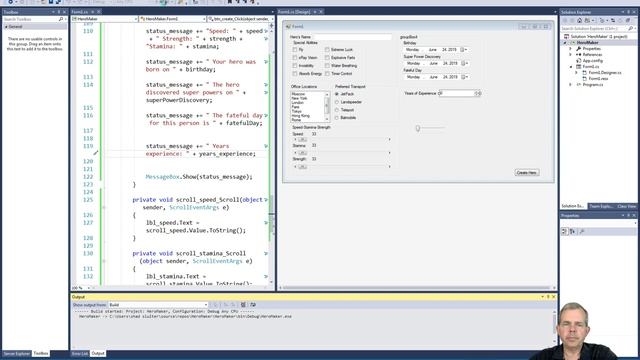This screenshot has width=640, height=360.
Task: Open the btn_create_Click member dropdown
Action: point(272,19)
